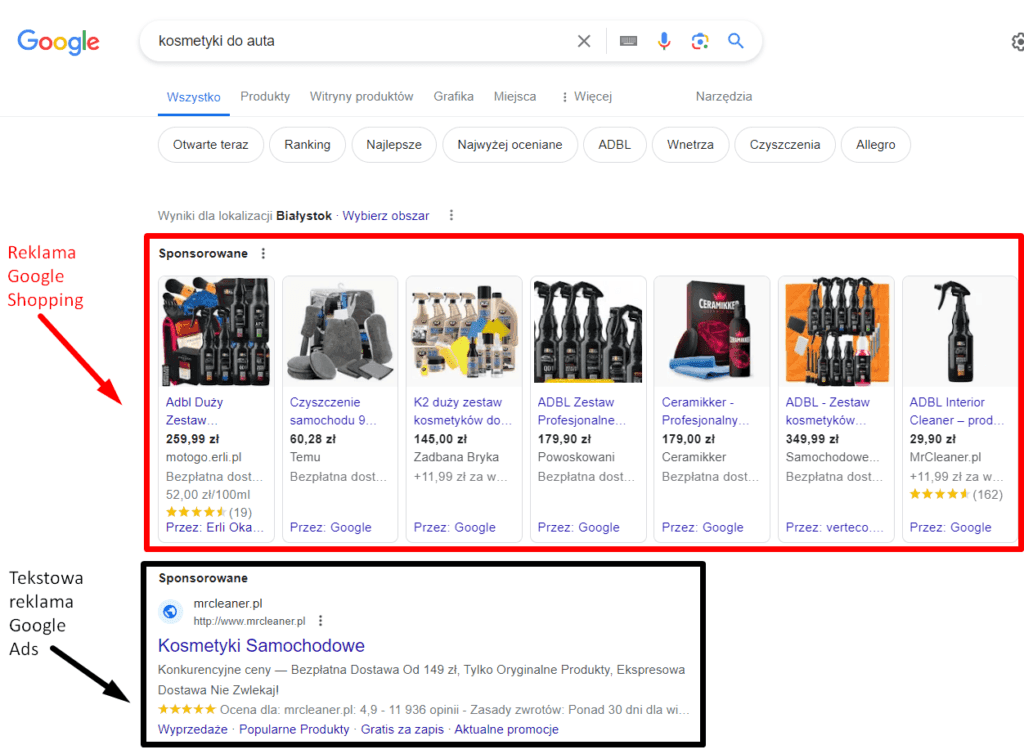Pick the Allegro filter chip
This screenshot has height=754, width=1024.
(876, 145)
